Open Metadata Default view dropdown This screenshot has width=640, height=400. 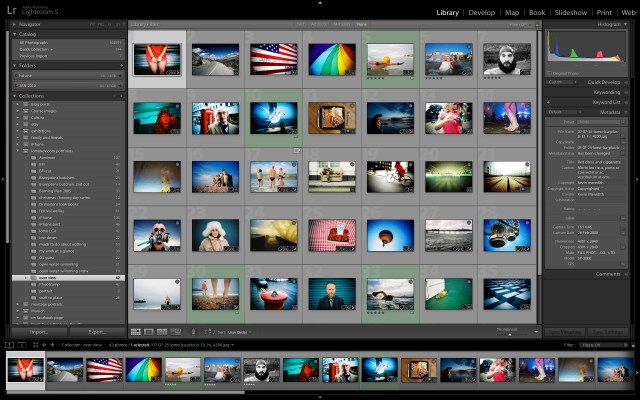pos(562,112)
